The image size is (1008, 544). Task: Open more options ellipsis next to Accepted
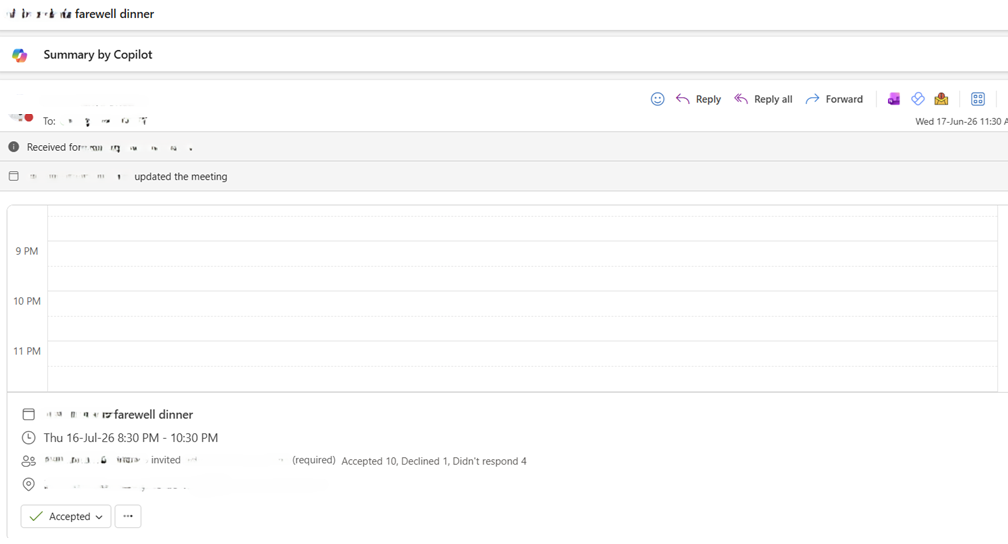128,516
